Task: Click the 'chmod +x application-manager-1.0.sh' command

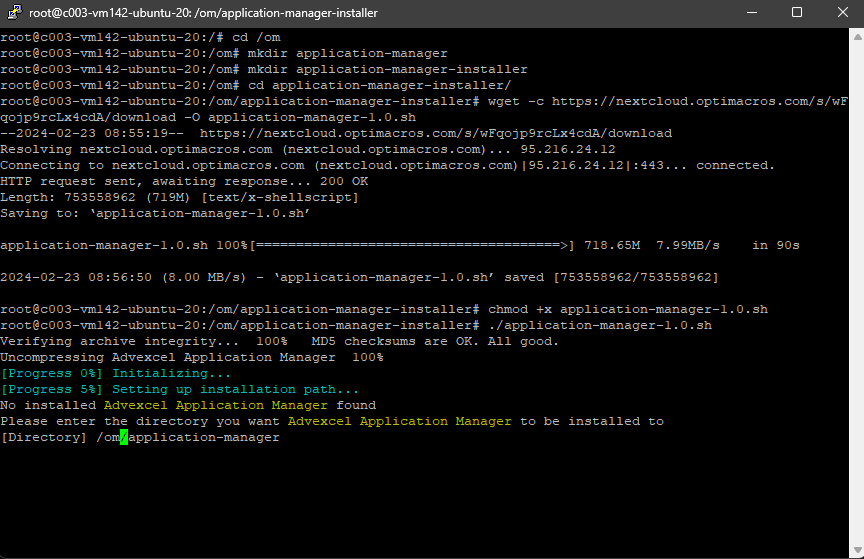Action: pos(628,309)
